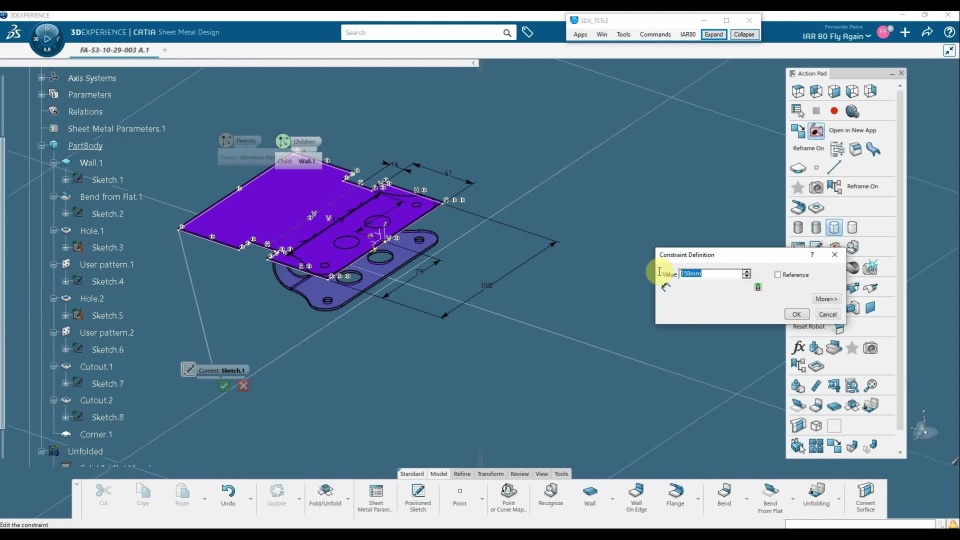Click the search magnifier icon
This screenshot has width=960, height=540.
tap(507, 32)
